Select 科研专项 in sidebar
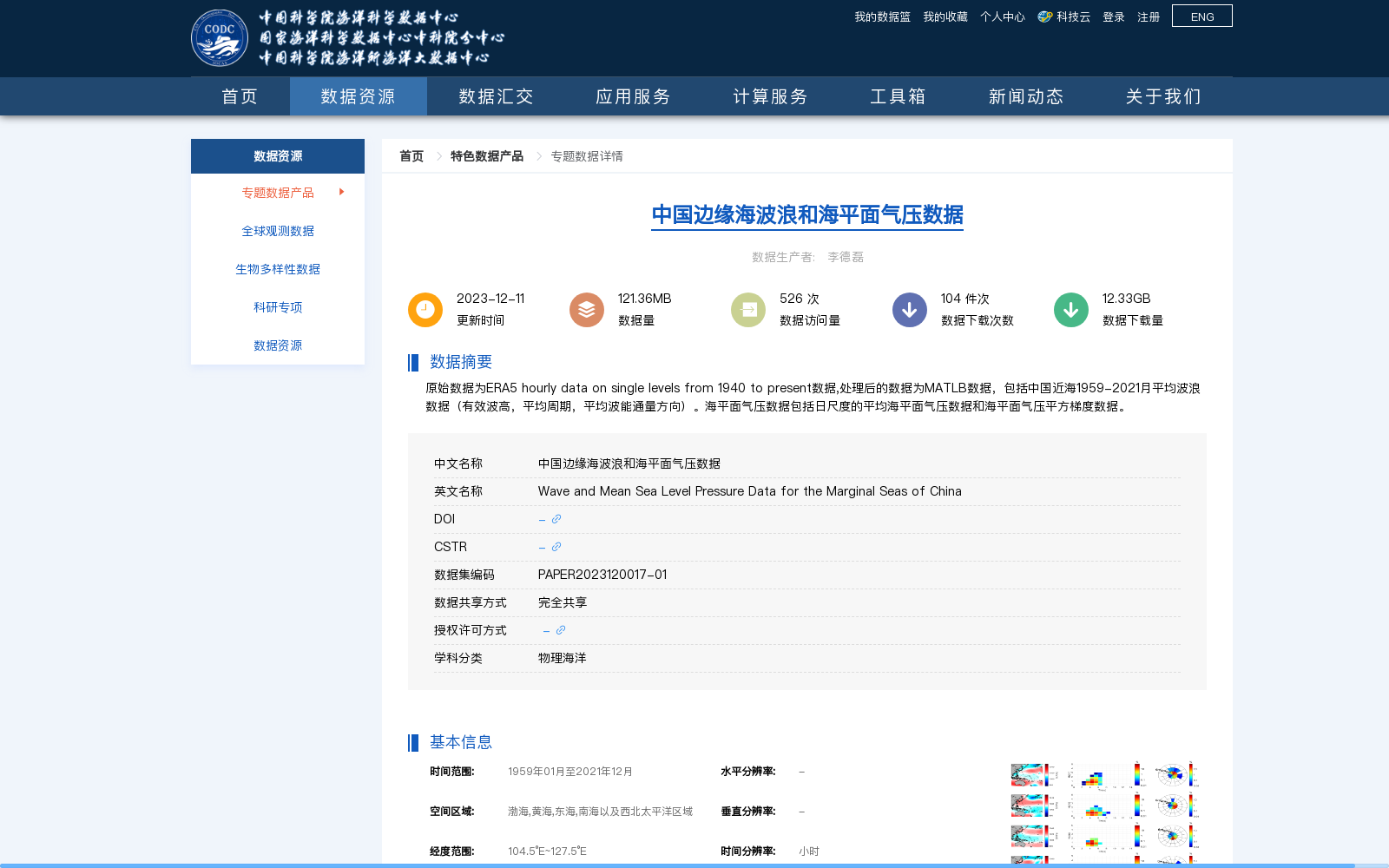Viewport: 1389px width, 868px height. point(278,307)
